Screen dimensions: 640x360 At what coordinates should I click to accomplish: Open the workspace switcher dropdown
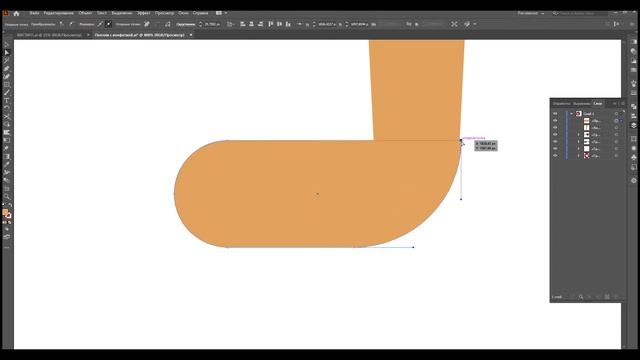coord(531,13)
